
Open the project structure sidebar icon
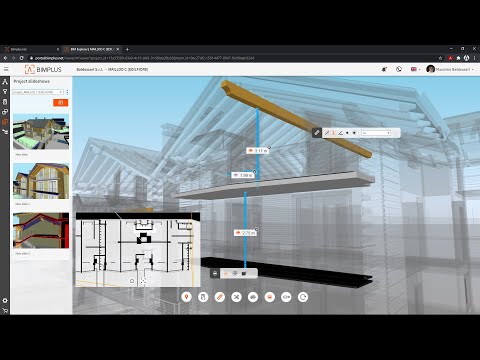pos(5,82)
